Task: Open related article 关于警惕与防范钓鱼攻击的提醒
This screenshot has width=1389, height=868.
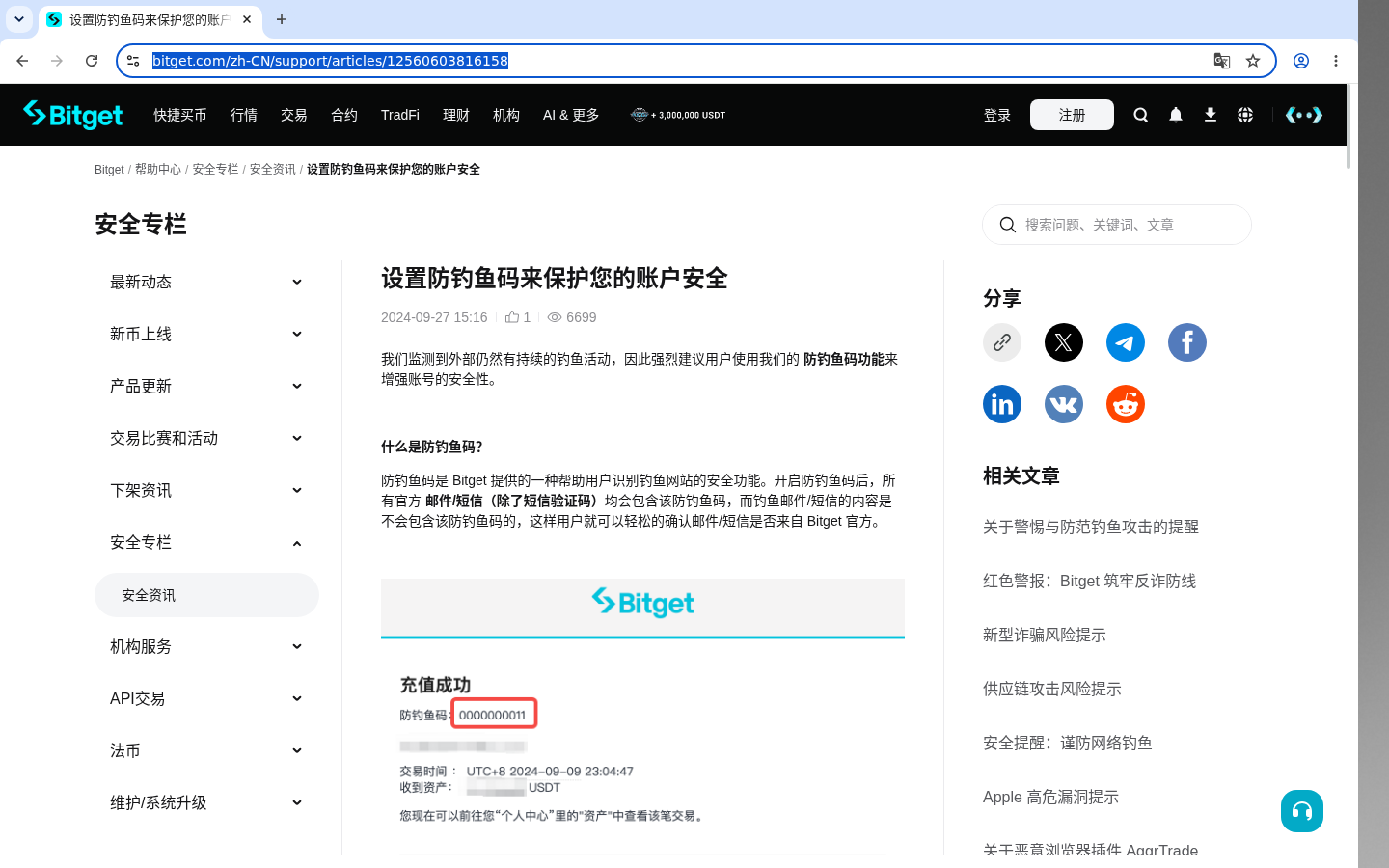Action: (x=1091, y=527)
